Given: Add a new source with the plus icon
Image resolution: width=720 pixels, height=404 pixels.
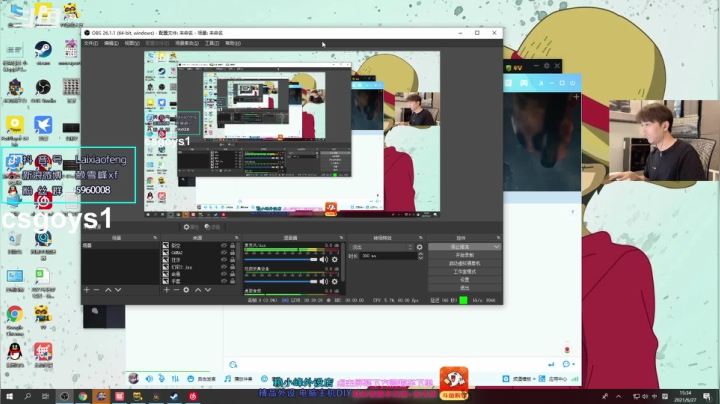Looking at the screenshot, I should (x=166, y=290).
